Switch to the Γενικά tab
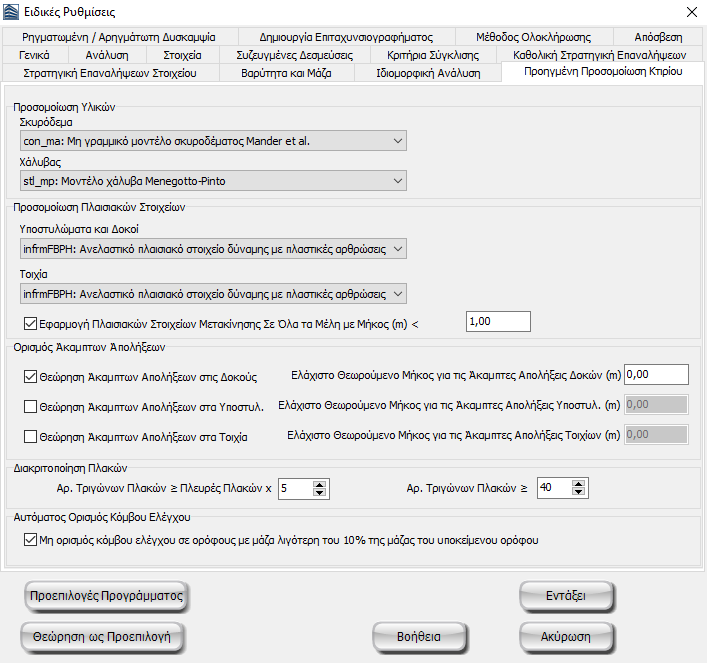The image size is (707, 663). (x=41, y=55)
